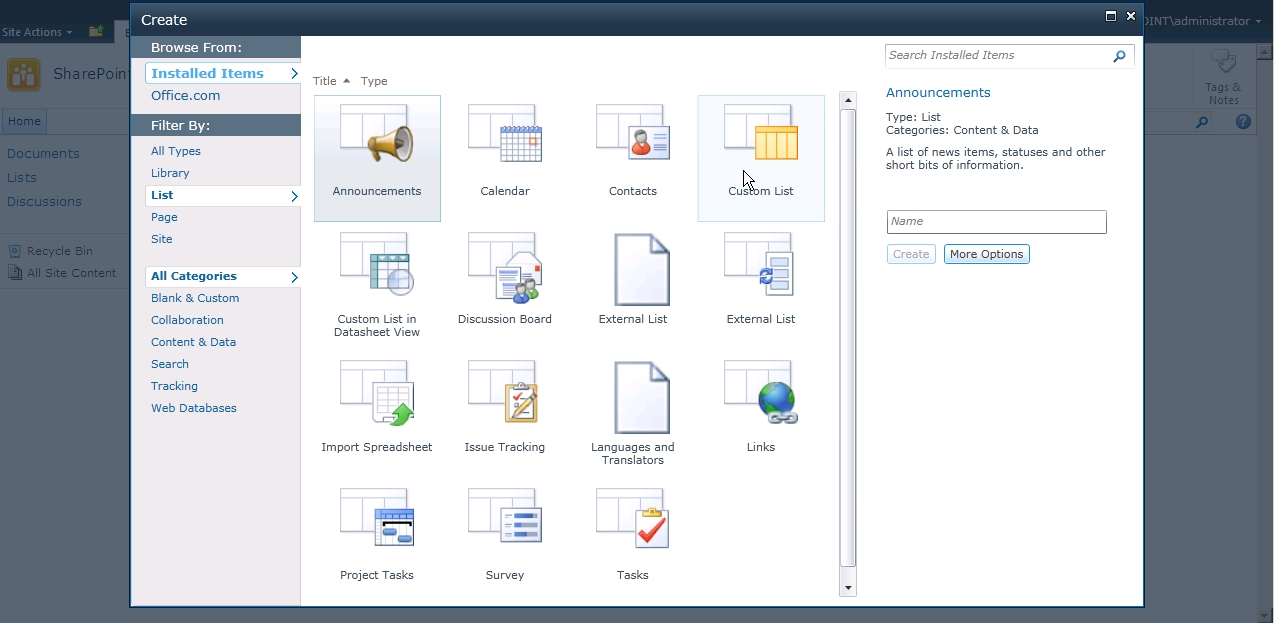Image resolution: width=1275 pixels, height=623 pixels.
Task: Filter by List type
Action: 223,195
